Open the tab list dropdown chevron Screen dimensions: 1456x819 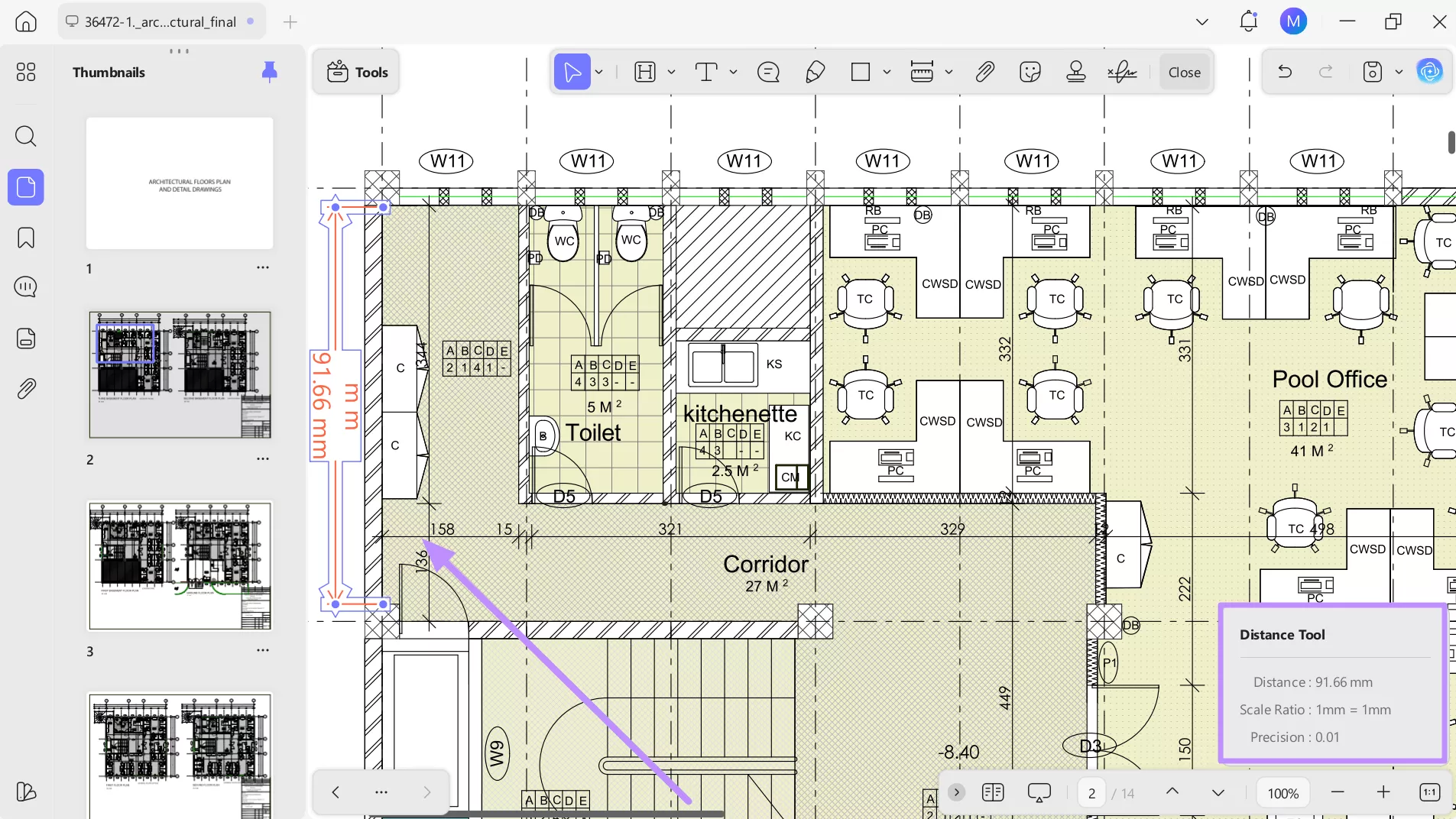coord(1202,22)
